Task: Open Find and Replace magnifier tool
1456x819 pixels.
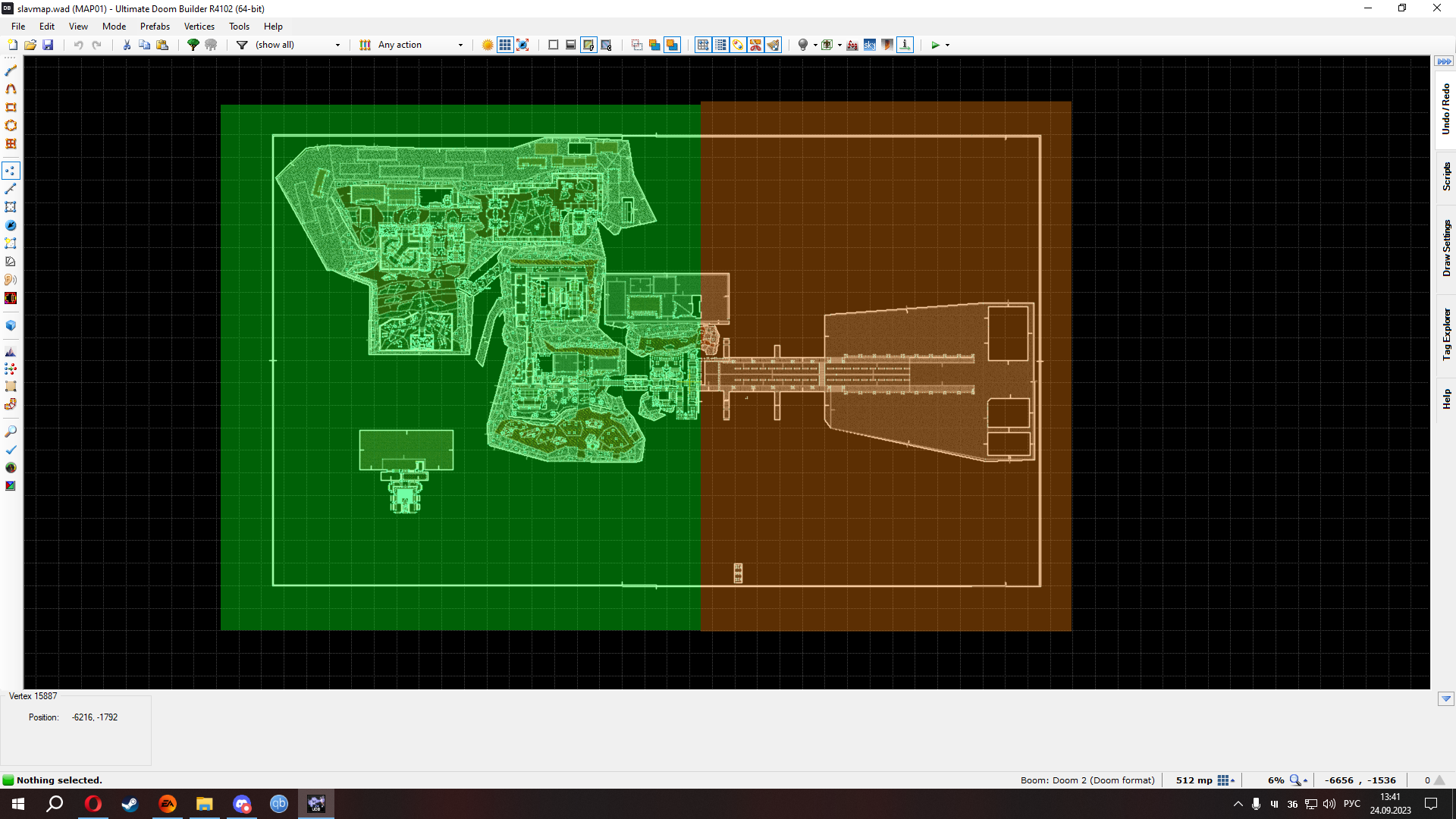Action: point(11,431)
